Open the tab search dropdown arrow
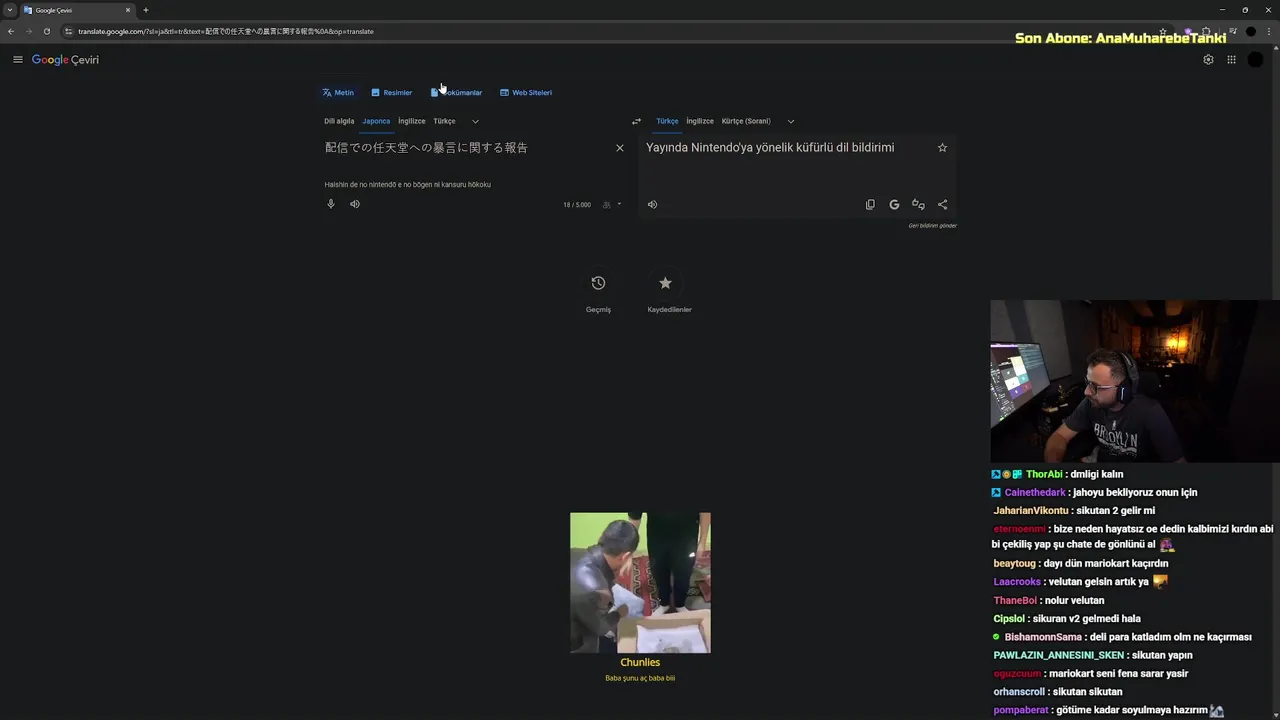Image resolution: width=1280 pixels, height=720 pixels. [x=9, y=10]
